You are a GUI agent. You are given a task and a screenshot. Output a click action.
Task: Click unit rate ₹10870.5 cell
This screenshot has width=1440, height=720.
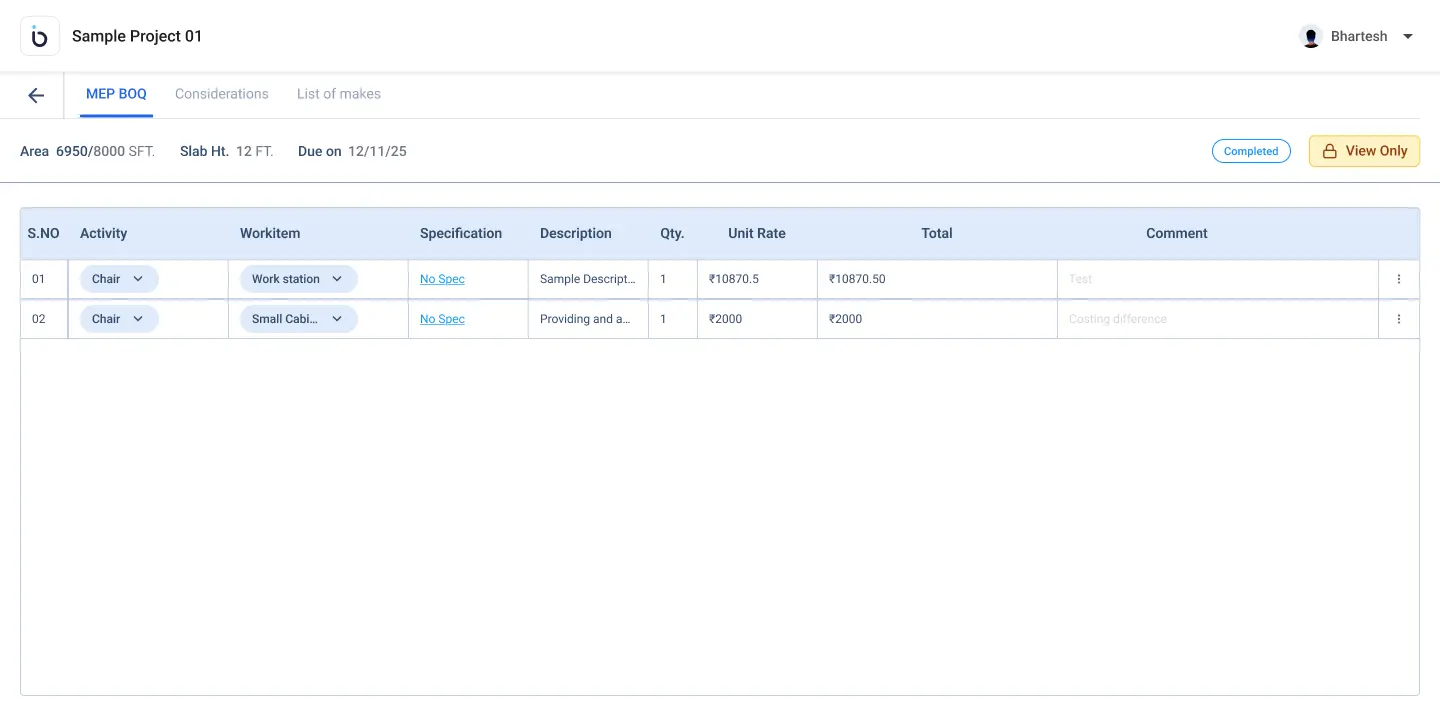(x=757, y=279)
